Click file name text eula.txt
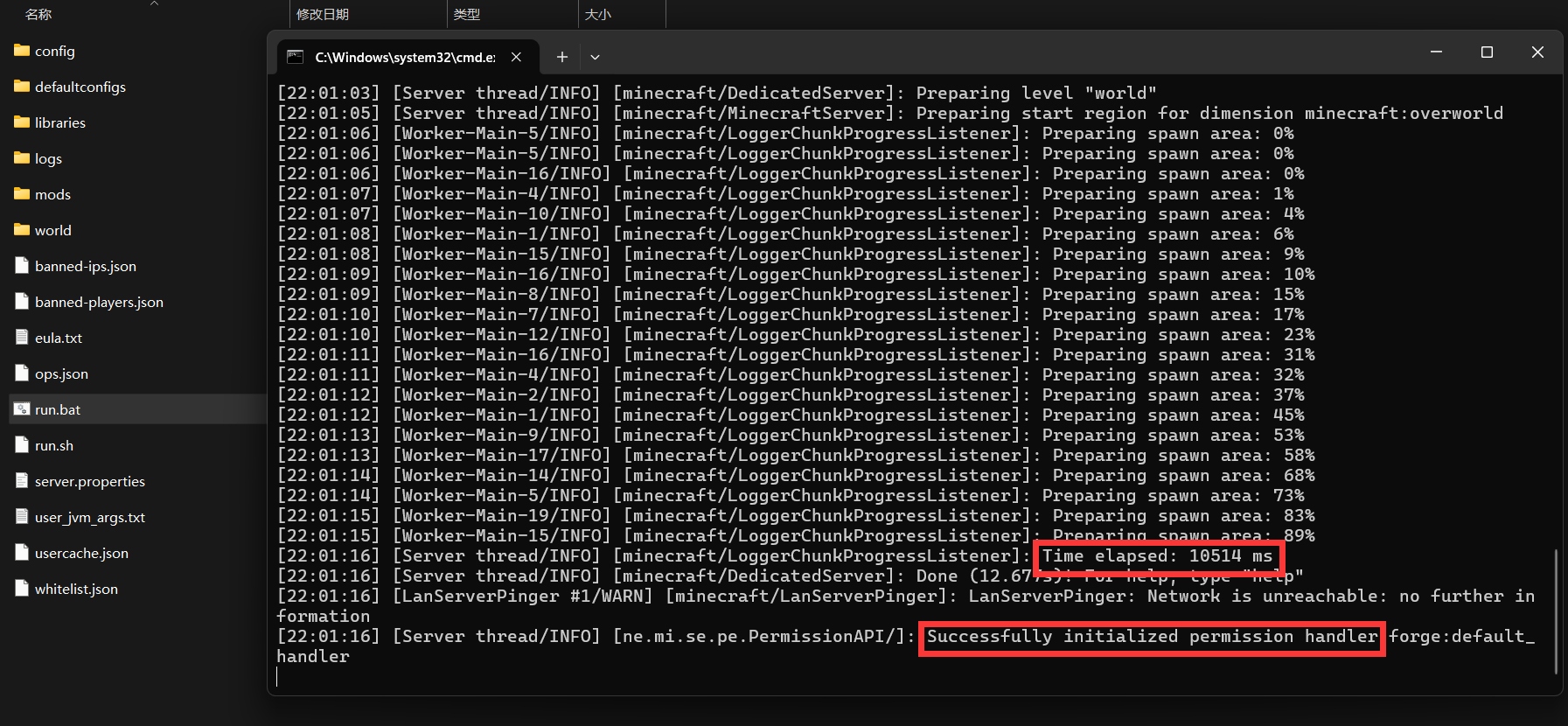Image resolution: width=1568 pixels, height=726 pixels. pos(59,338)
